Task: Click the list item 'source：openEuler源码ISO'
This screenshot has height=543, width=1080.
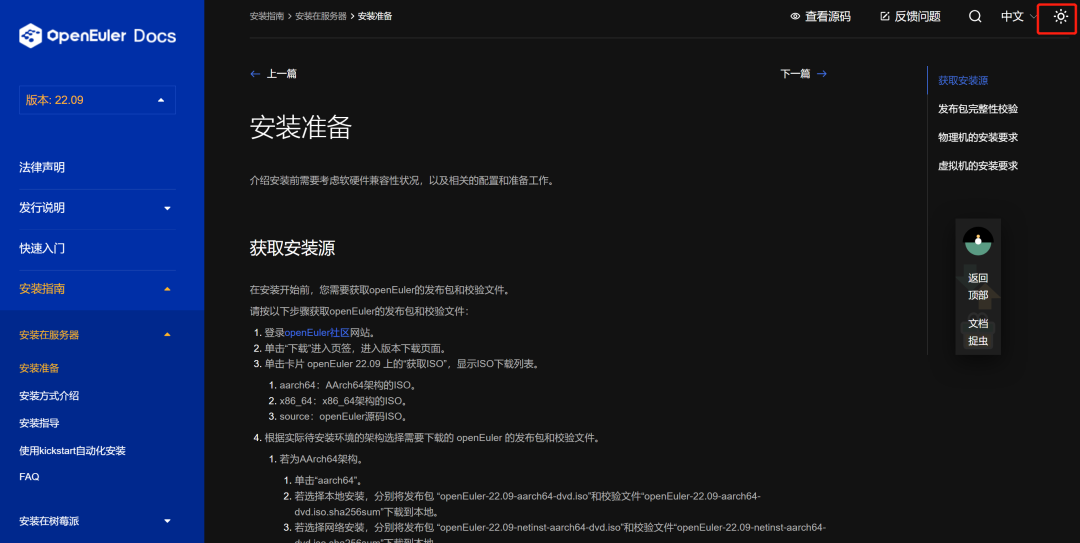Action: (x=344, y=416)
